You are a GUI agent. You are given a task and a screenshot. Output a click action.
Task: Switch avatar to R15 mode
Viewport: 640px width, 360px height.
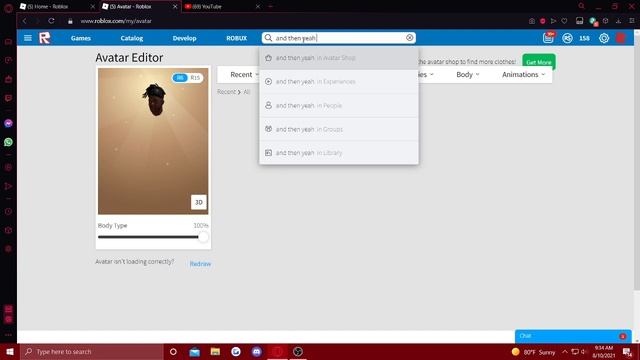coord(195,78)
